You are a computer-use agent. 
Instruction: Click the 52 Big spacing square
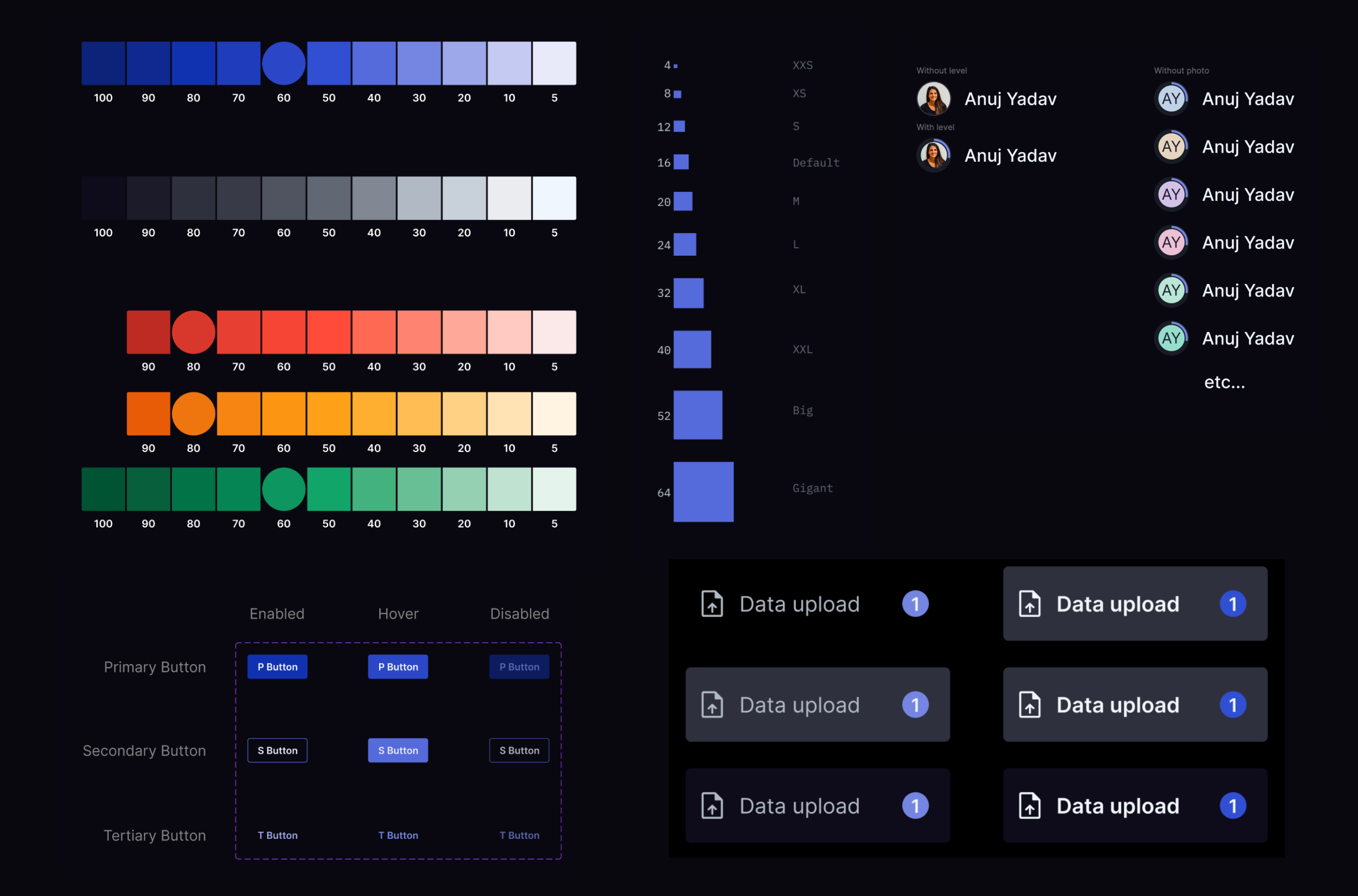[698, 415]
